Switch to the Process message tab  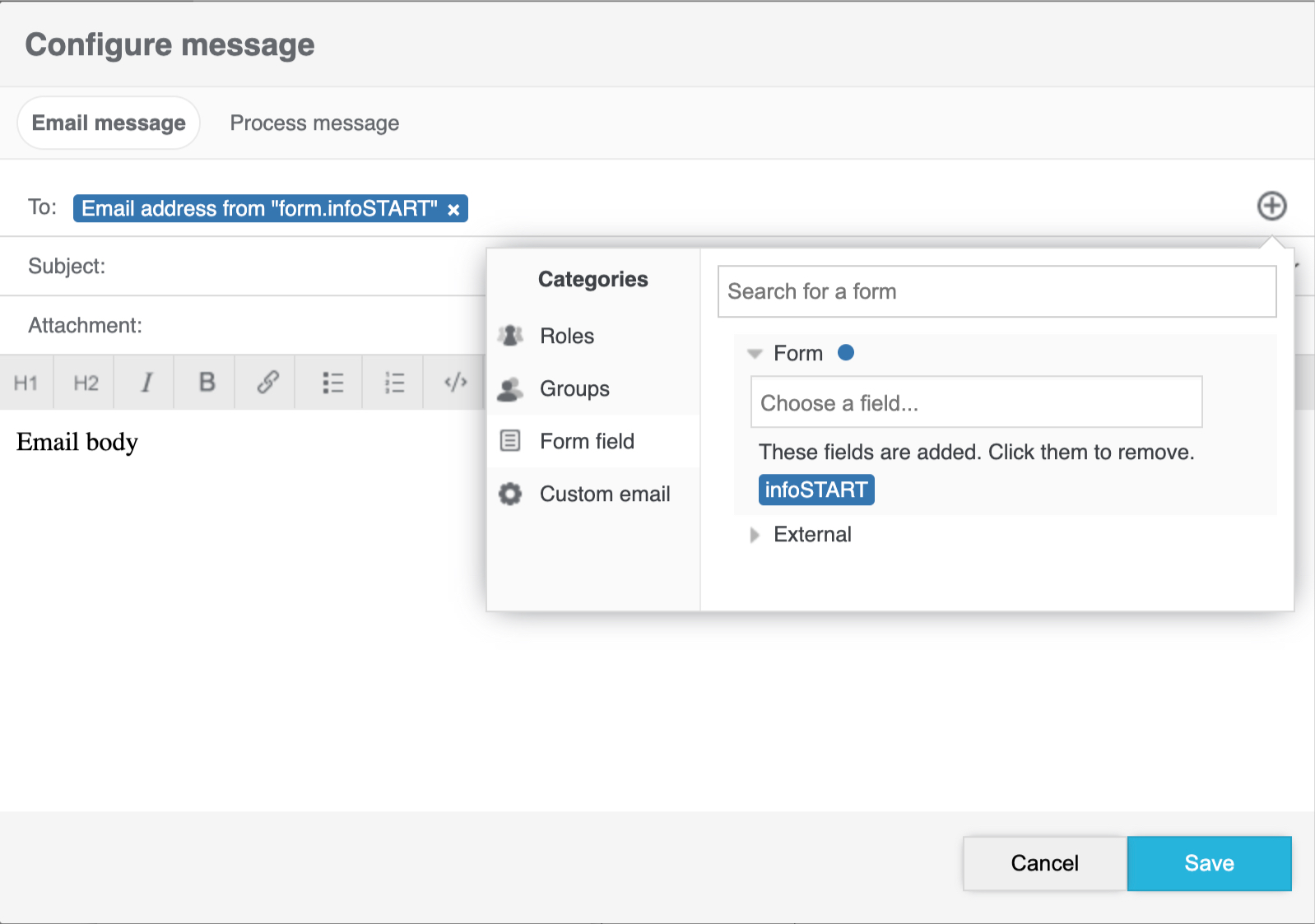(314, 123)
